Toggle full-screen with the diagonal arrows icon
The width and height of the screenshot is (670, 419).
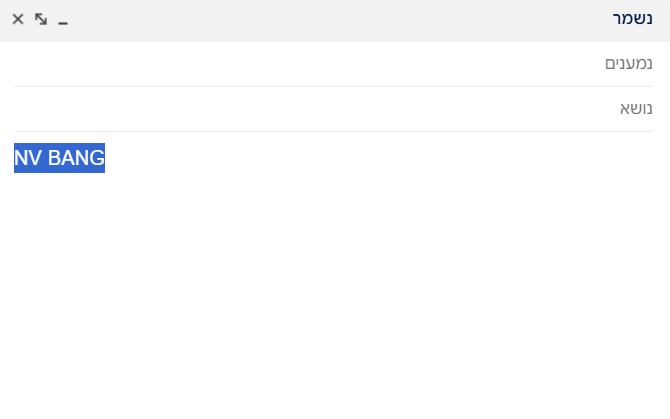coord(41,19)
